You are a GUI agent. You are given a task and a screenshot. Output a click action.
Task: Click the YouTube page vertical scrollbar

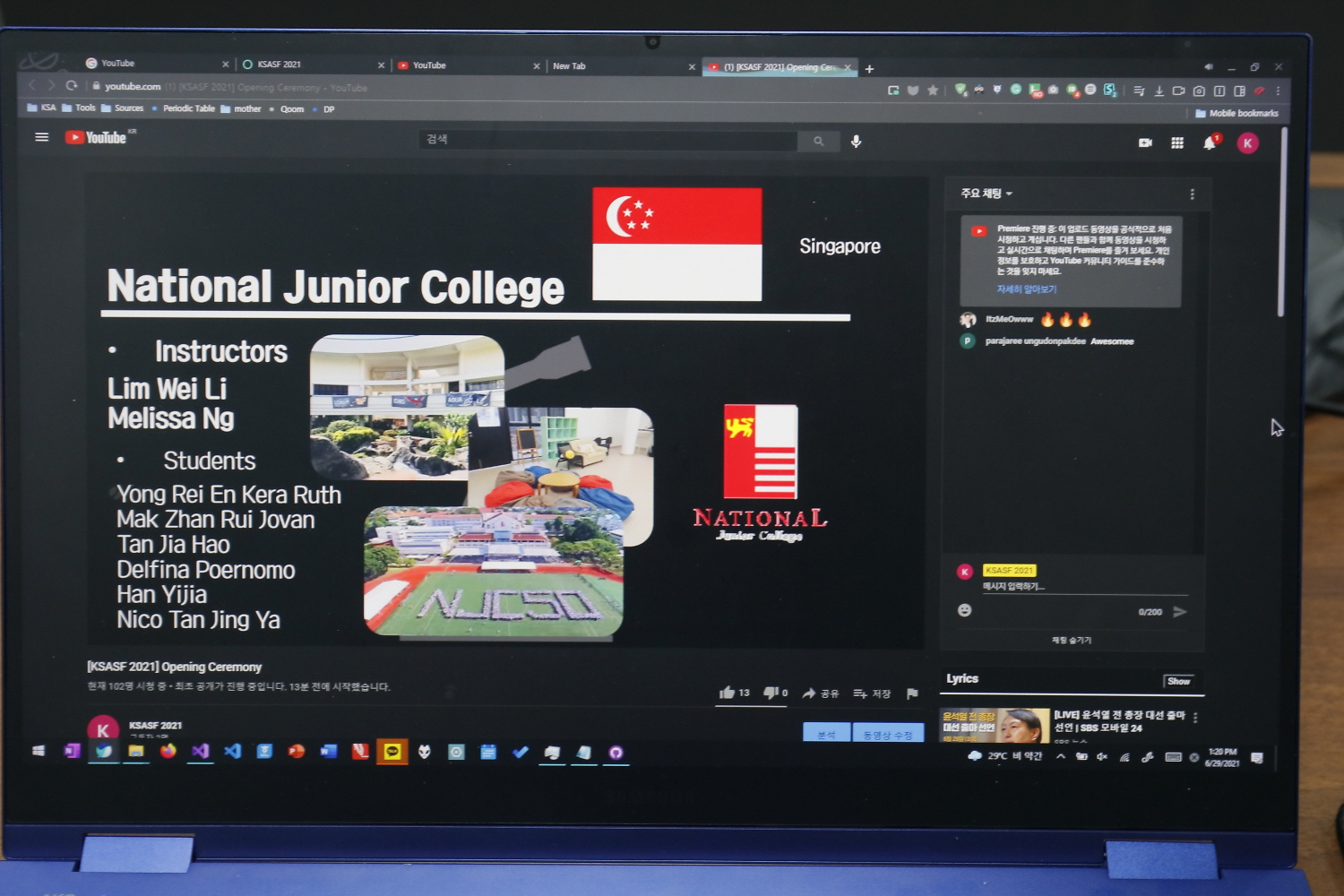click(x=1282, y=222)
